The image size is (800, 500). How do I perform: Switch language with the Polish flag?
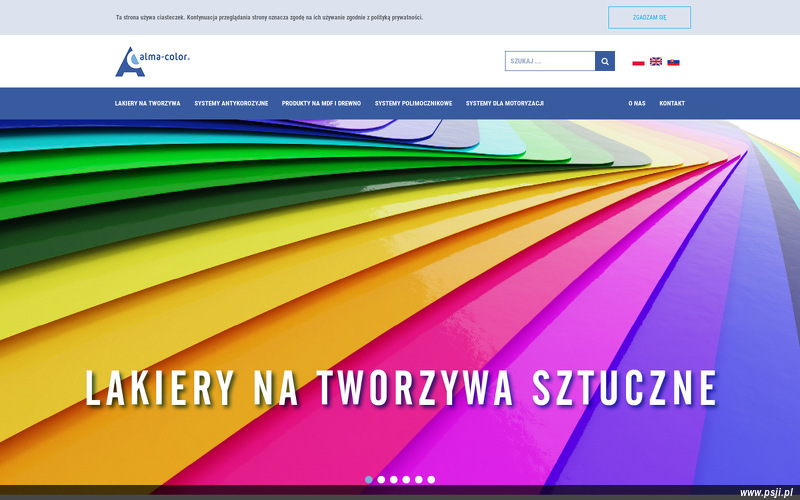638,62
